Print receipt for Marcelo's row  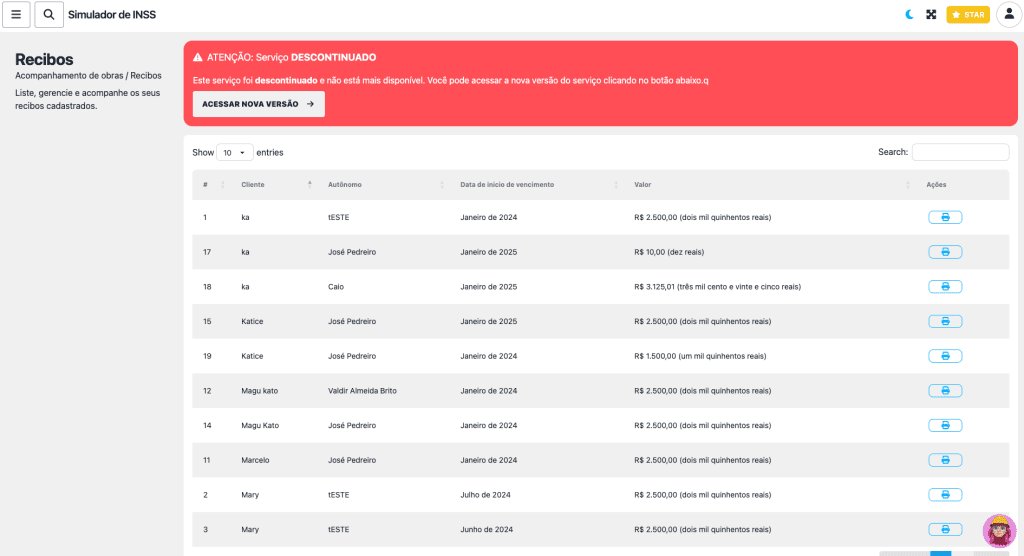945,460
